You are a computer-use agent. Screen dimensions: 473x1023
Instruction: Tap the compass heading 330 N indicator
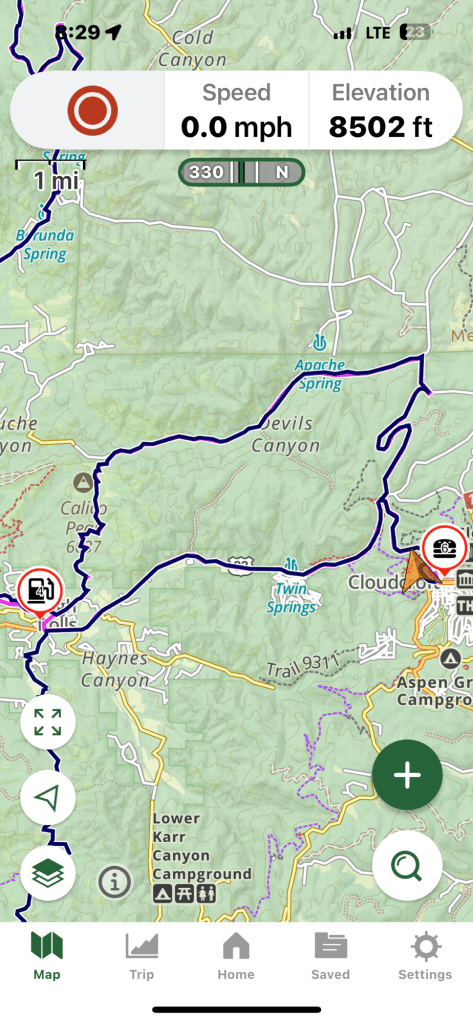click(241, 172)
